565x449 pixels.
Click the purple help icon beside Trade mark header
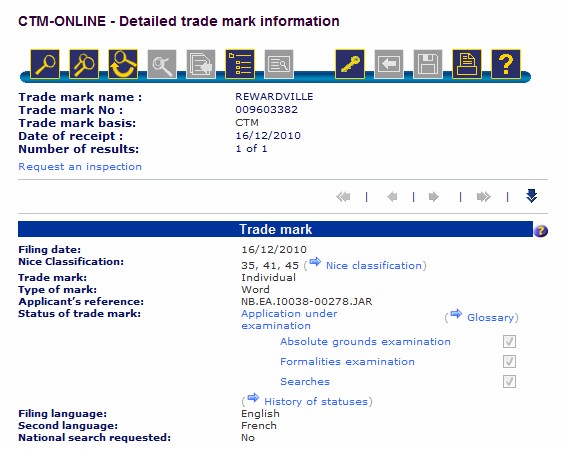tap(541, 231)
